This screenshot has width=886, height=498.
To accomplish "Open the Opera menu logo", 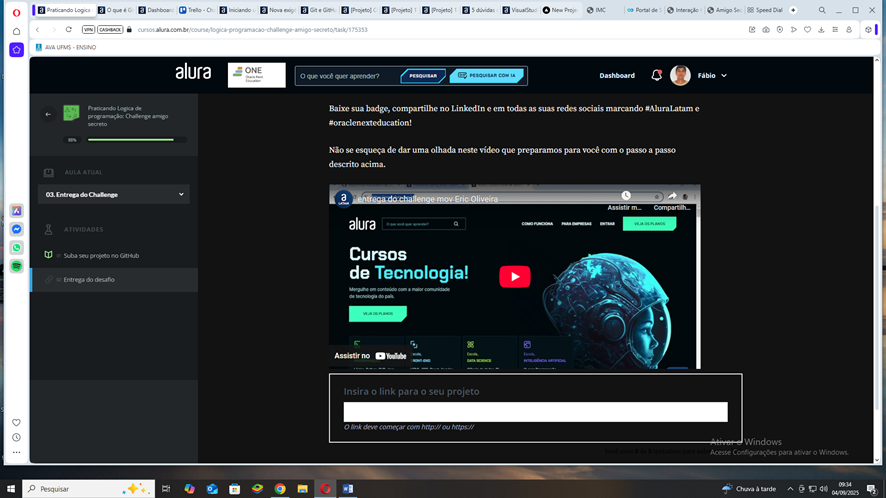I will pyautogui.click(x=16, y=12).
